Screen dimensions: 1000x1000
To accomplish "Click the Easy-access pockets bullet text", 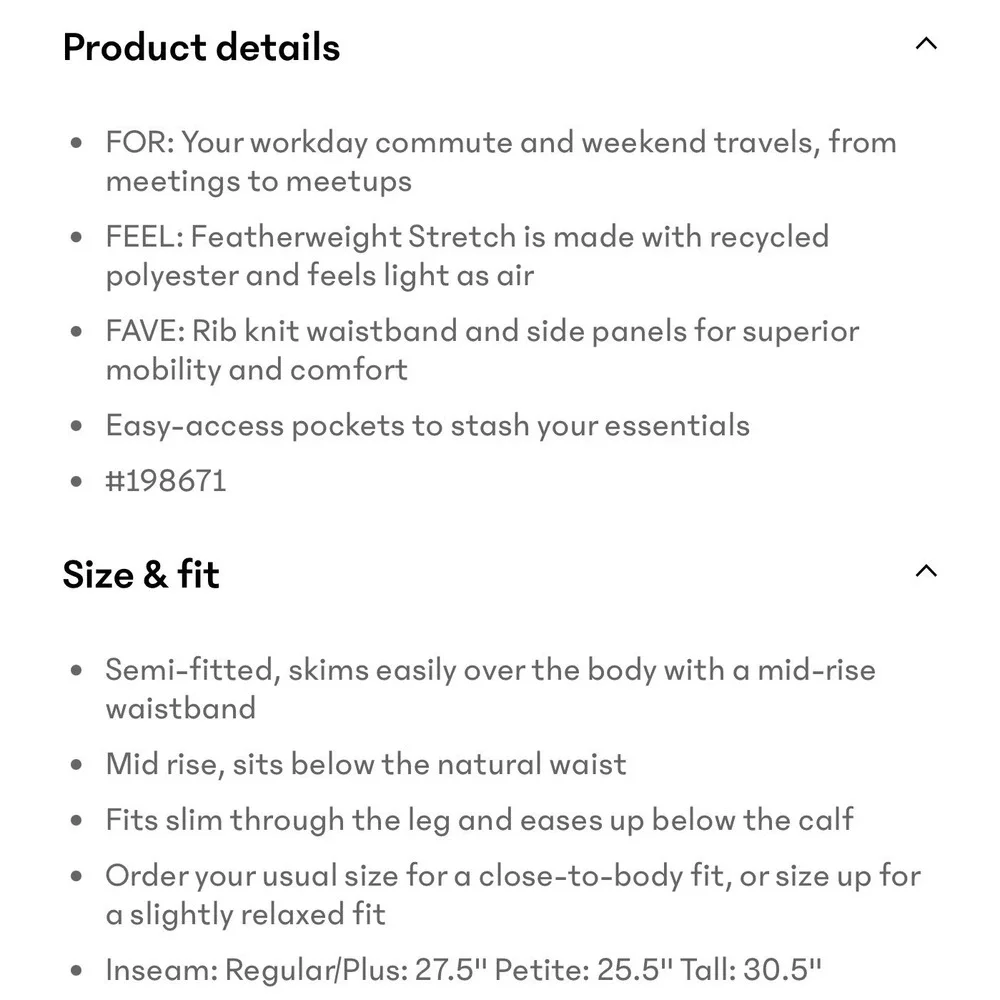I will pos(428,425).
